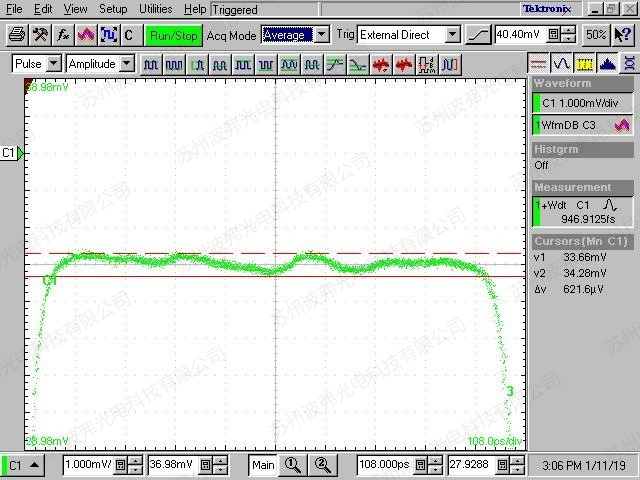
Task: Toggle the Run/Stop acquisition button
Action: click(174, 35)
